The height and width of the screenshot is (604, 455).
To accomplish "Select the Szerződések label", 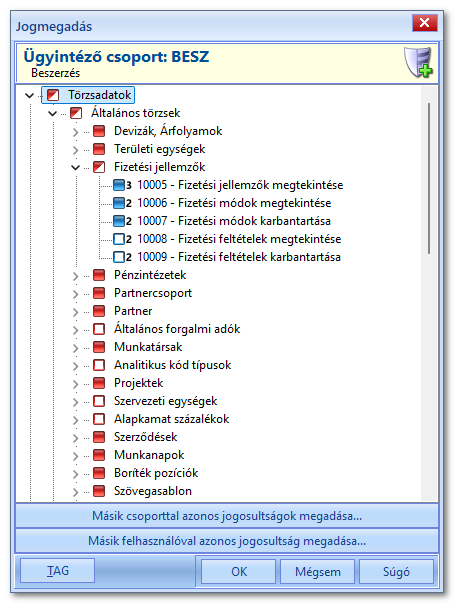I will pyautogui.click(x=146, y=437).
